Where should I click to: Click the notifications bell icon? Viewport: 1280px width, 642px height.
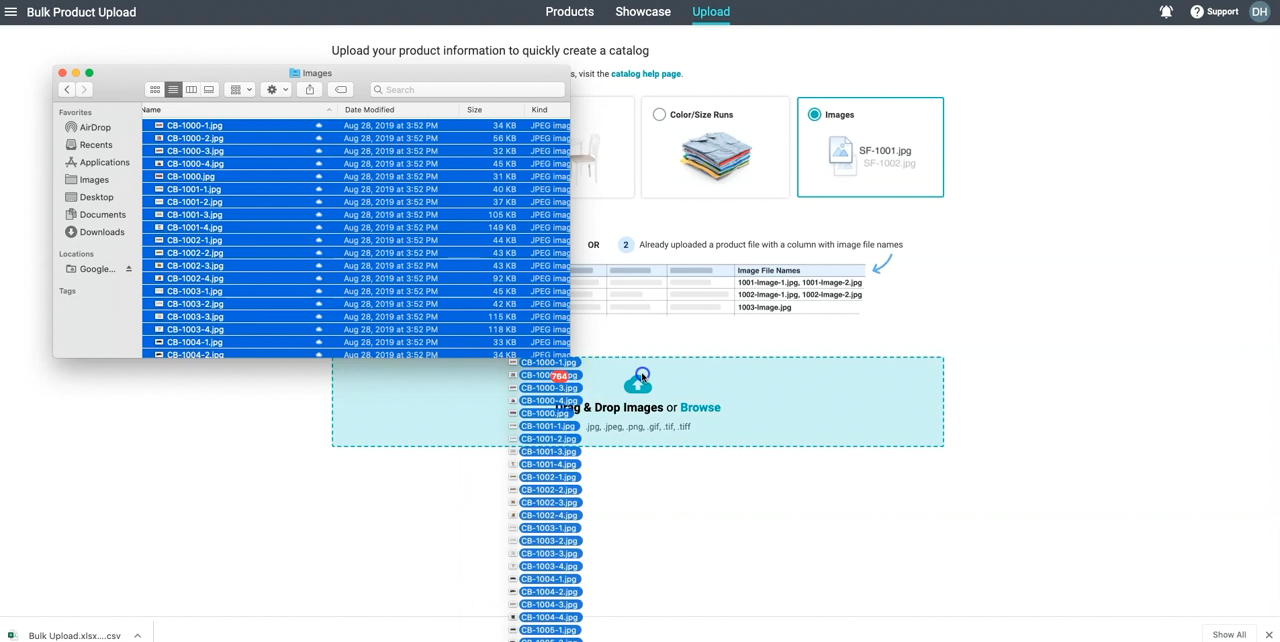click(1166, 12)
